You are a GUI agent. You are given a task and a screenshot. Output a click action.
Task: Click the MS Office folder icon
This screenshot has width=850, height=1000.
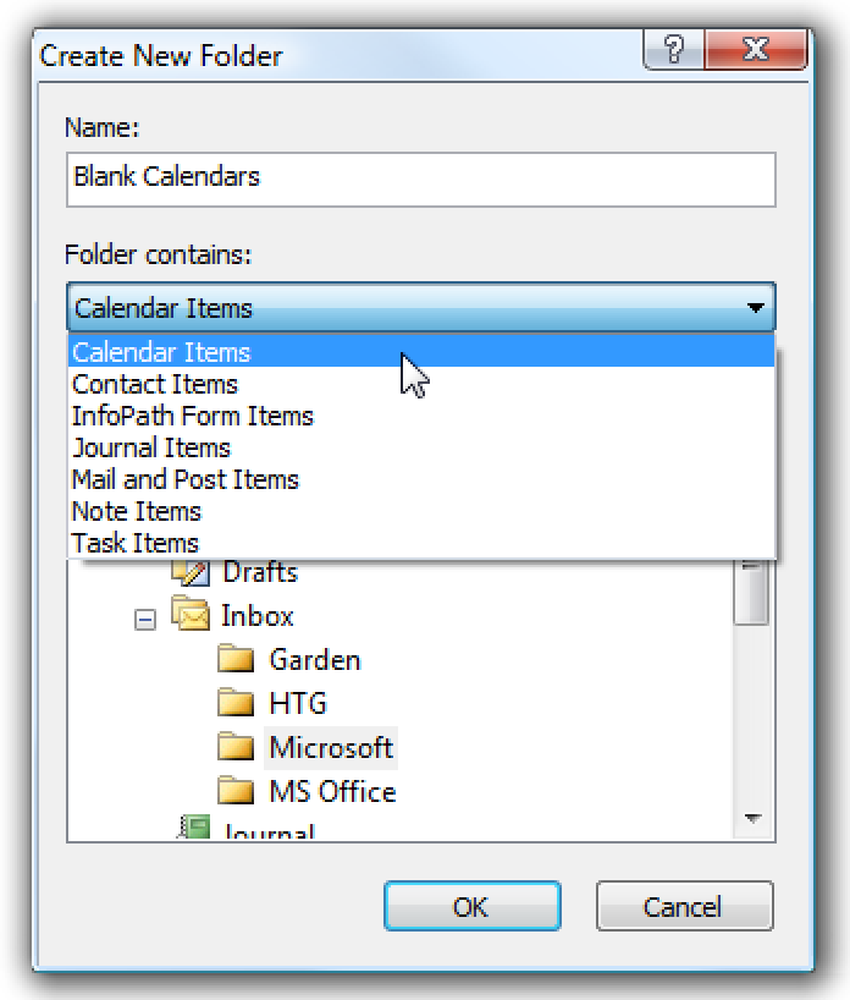(x=236, y=791)
